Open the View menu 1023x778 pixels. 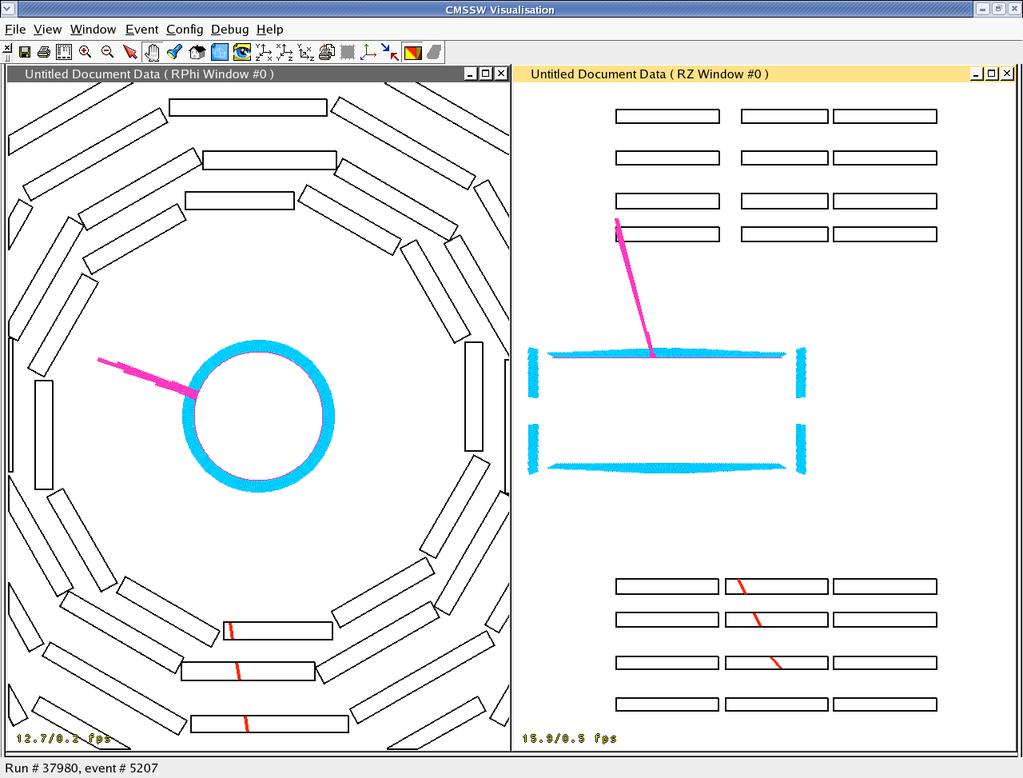tap(48, 29)
